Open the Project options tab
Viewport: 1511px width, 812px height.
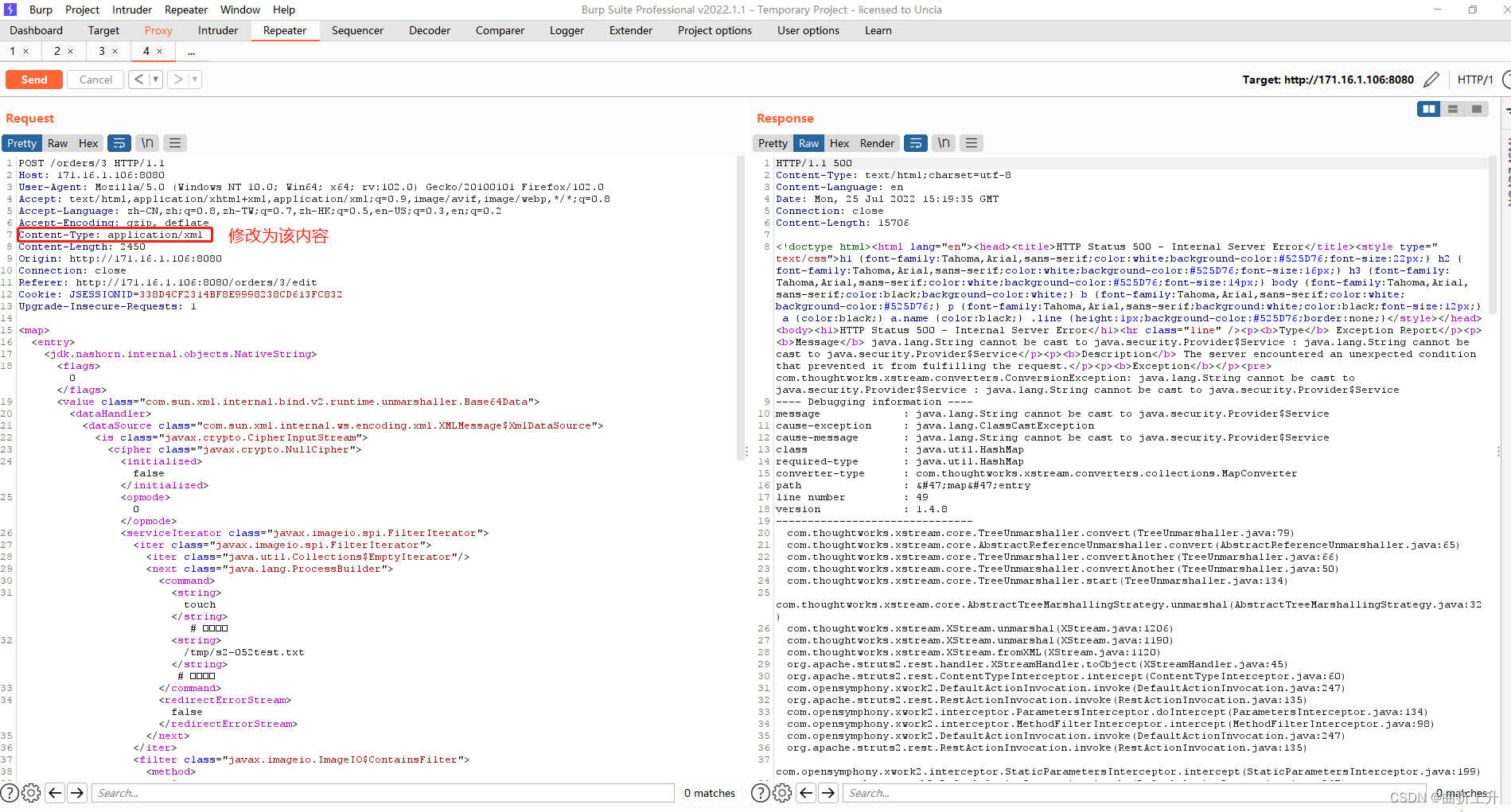point(715,30)
